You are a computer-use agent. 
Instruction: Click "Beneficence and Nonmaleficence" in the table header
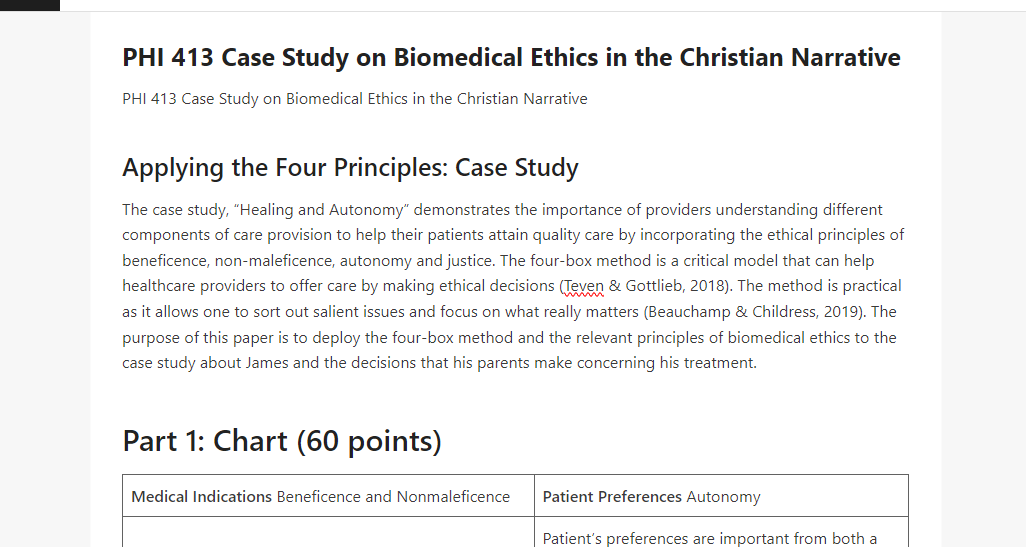(393, 497)
